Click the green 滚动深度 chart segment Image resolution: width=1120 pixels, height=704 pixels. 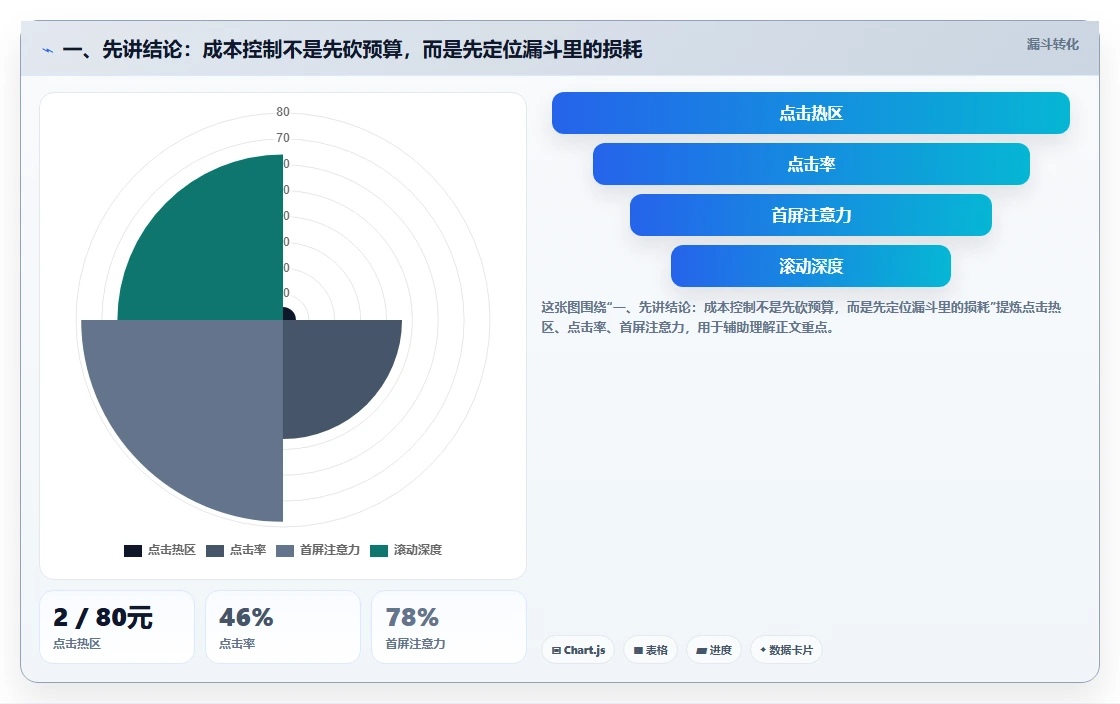tap(214, 250)
